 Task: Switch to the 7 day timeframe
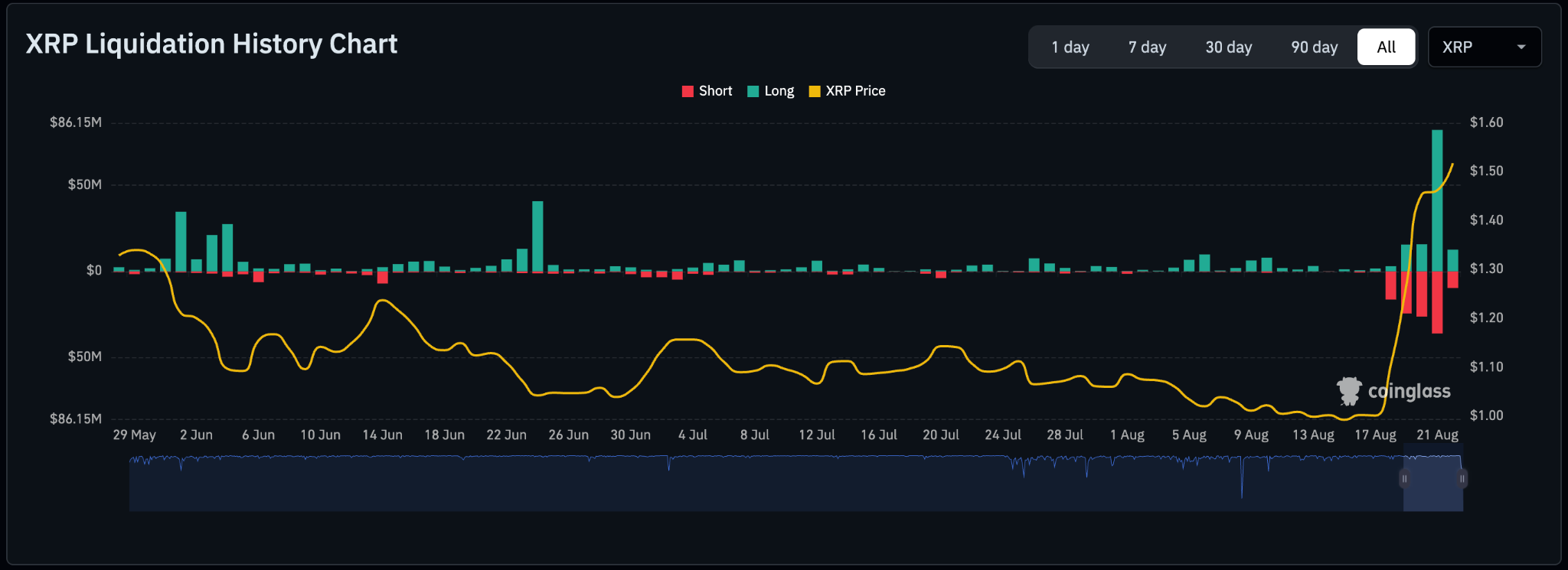point(1147,47)
